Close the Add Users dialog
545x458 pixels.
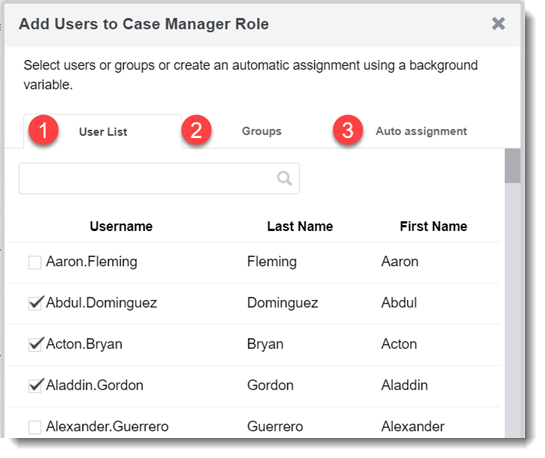click(498, 24)
